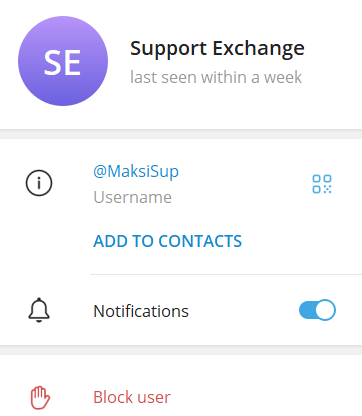Click the white knob of the notifications switch
This screenshot has width=362, height=416.
pos(325,310)
